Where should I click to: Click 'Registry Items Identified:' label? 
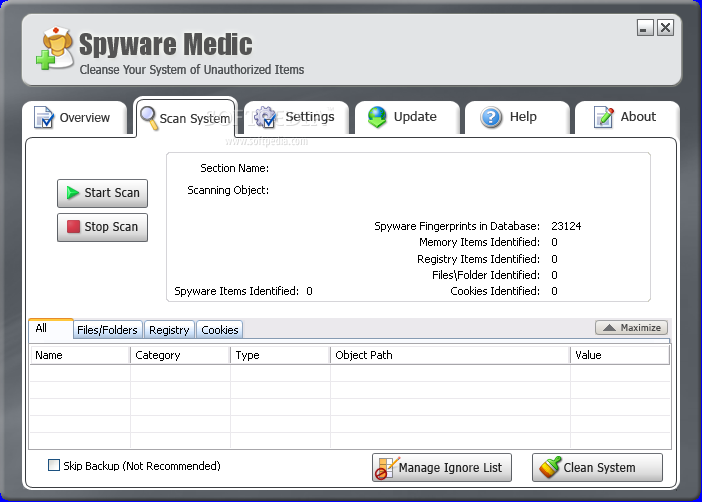coord(479,259)
